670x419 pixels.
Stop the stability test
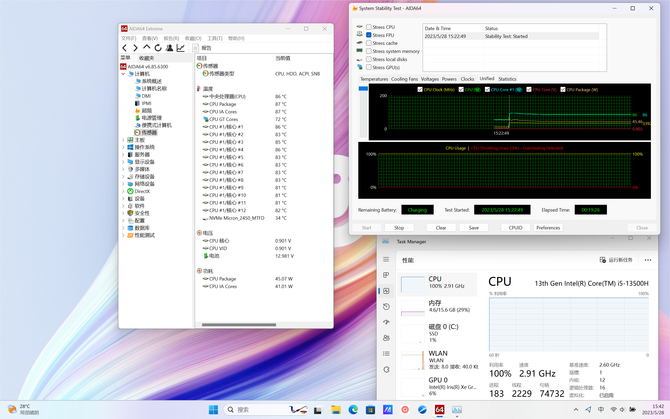coord(399,228)
